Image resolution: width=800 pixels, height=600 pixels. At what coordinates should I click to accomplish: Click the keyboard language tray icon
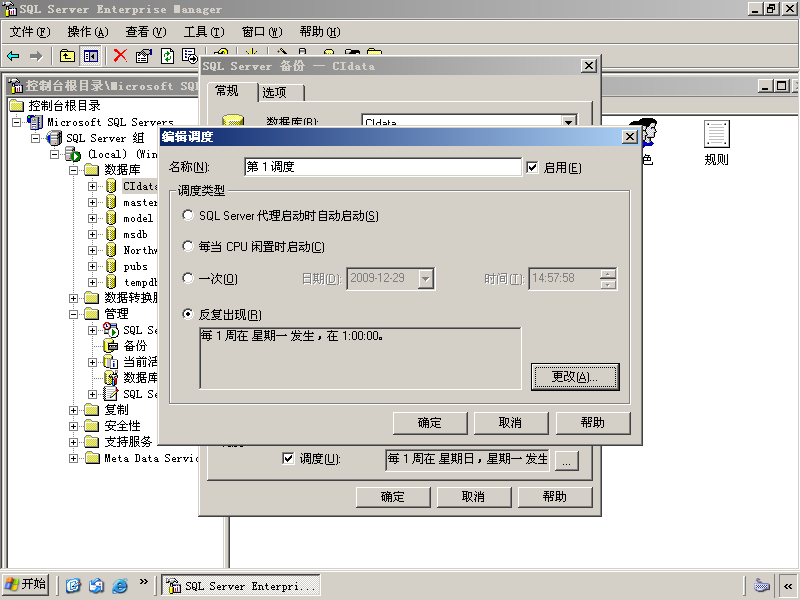click(x=761, y=585)
